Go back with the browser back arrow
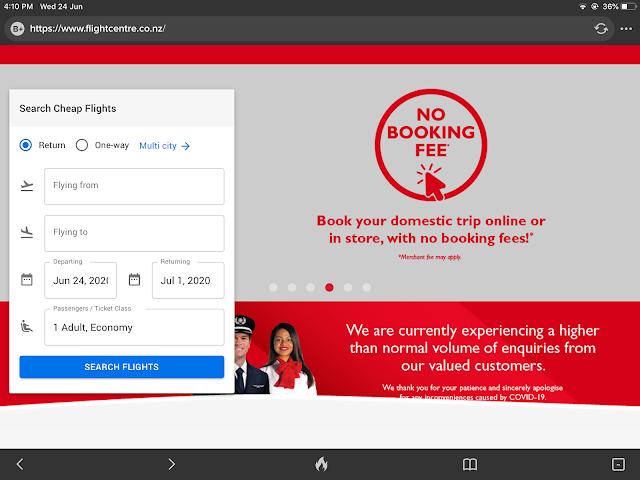 pyautogui.click(x=20, y=464)
